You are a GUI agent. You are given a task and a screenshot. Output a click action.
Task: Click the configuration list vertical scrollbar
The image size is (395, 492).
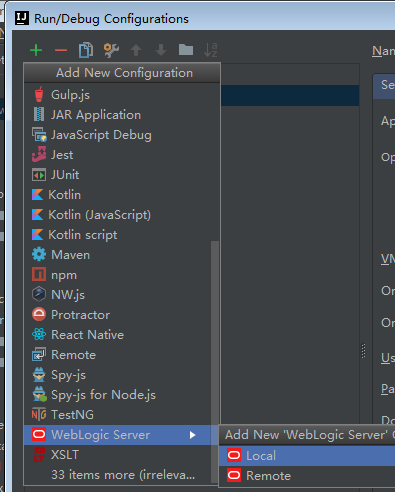click(215, 362)
